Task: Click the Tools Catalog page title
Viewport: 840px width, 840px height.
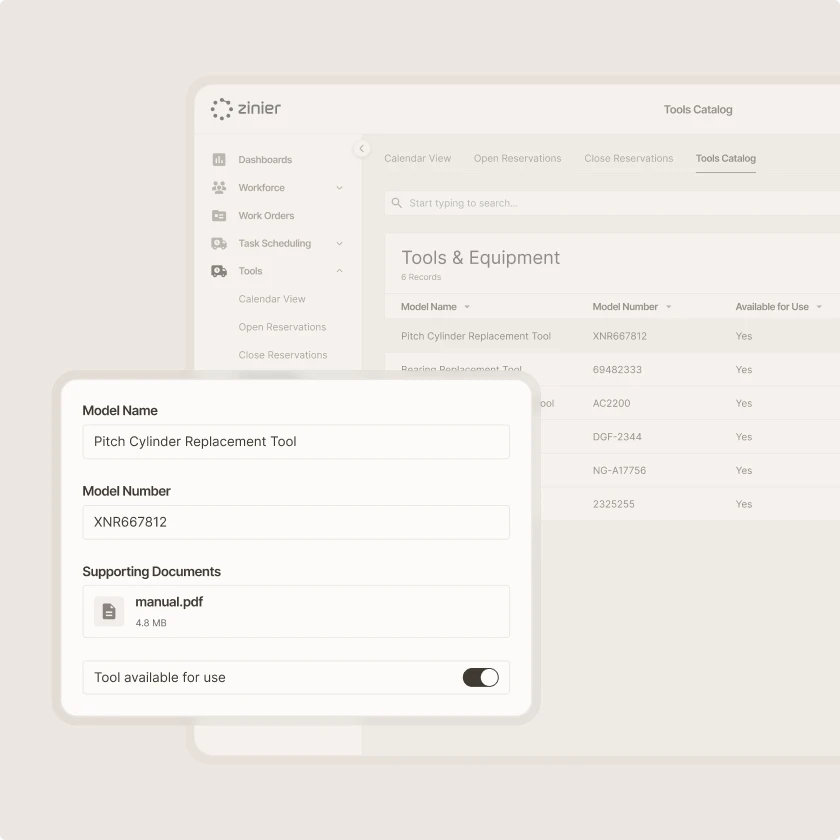Action: [x=698, y=109]
